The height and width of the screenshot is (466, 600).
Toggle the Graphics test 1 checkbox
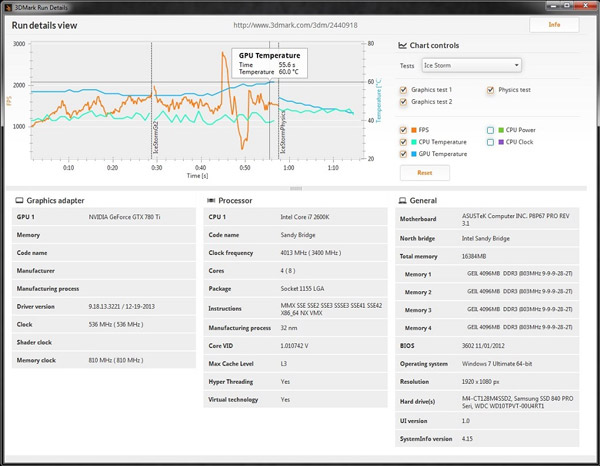[403, 90]
